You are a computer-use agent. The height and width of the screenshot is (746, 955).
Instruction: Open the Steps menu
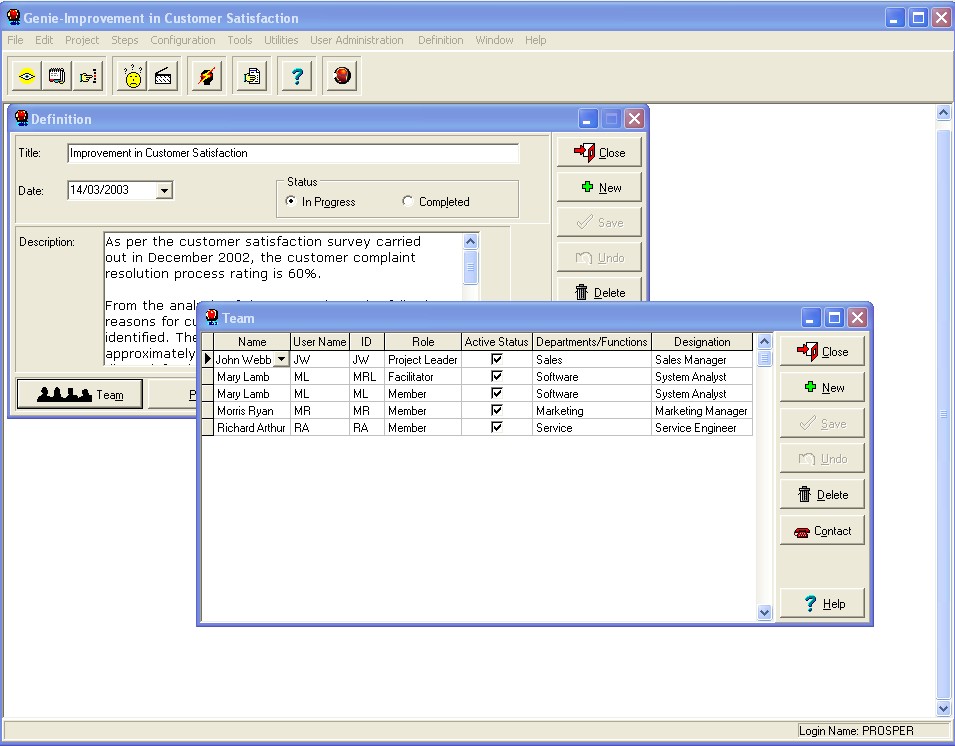click(124, 40)
